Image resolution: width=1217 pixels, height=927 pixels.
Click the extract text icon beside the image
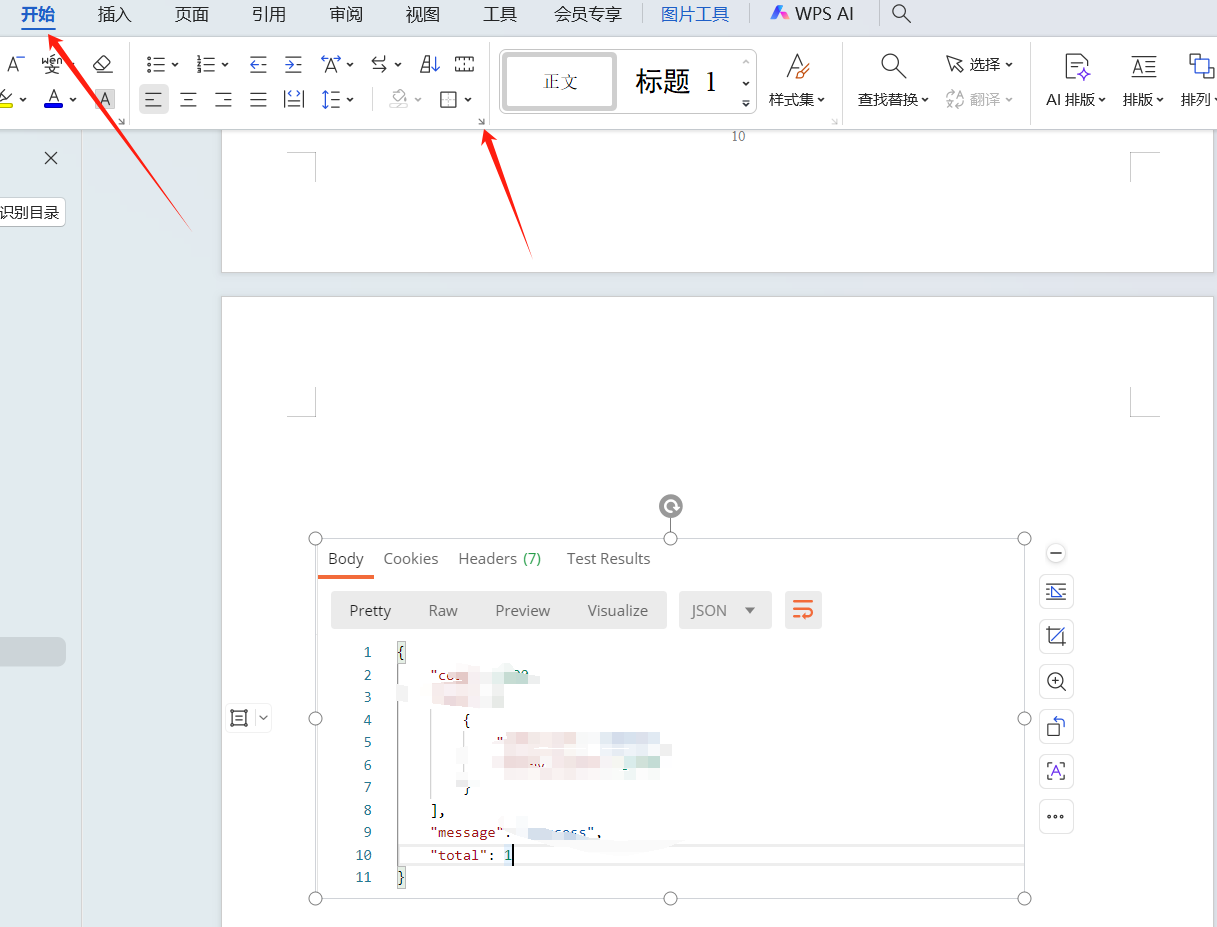click(1056, 771)
